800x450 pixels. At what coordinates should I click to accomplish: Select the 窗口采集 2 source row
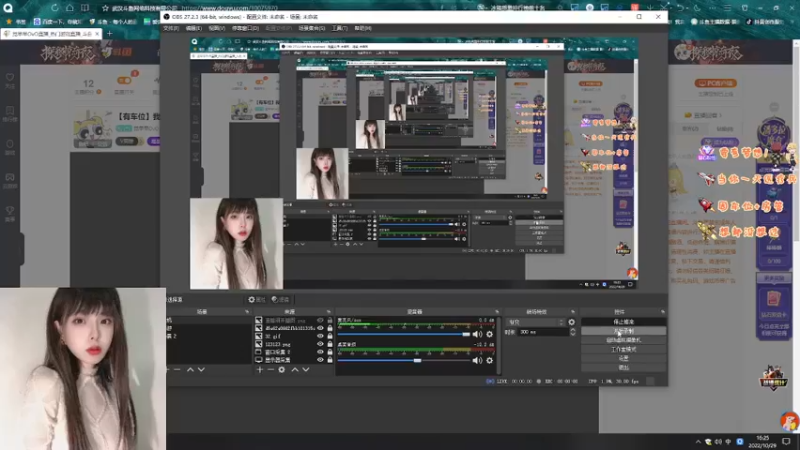click(x=293, y=352)
